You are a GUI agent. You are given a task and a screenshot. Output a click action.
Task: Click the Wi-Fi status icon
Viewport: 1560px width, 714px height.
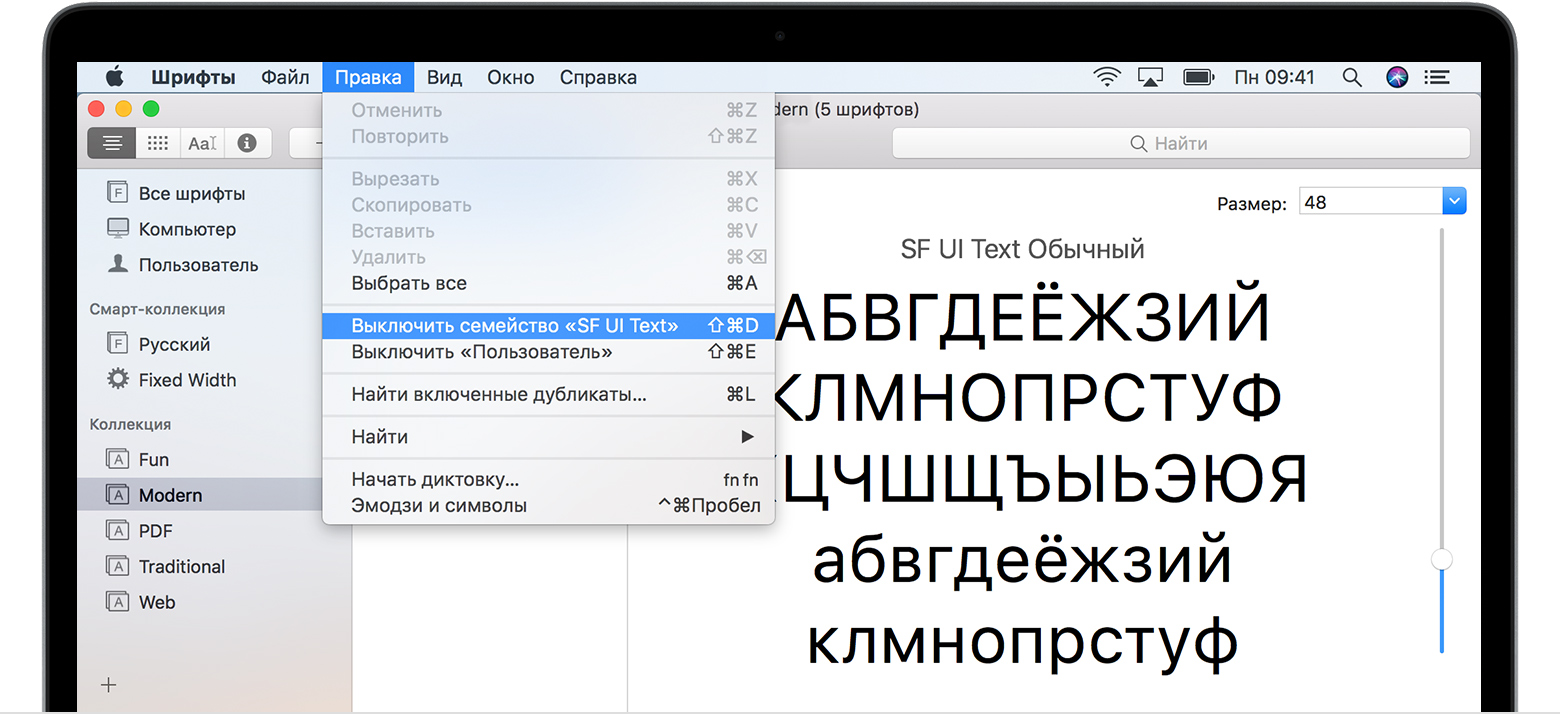coord(1107,77)
